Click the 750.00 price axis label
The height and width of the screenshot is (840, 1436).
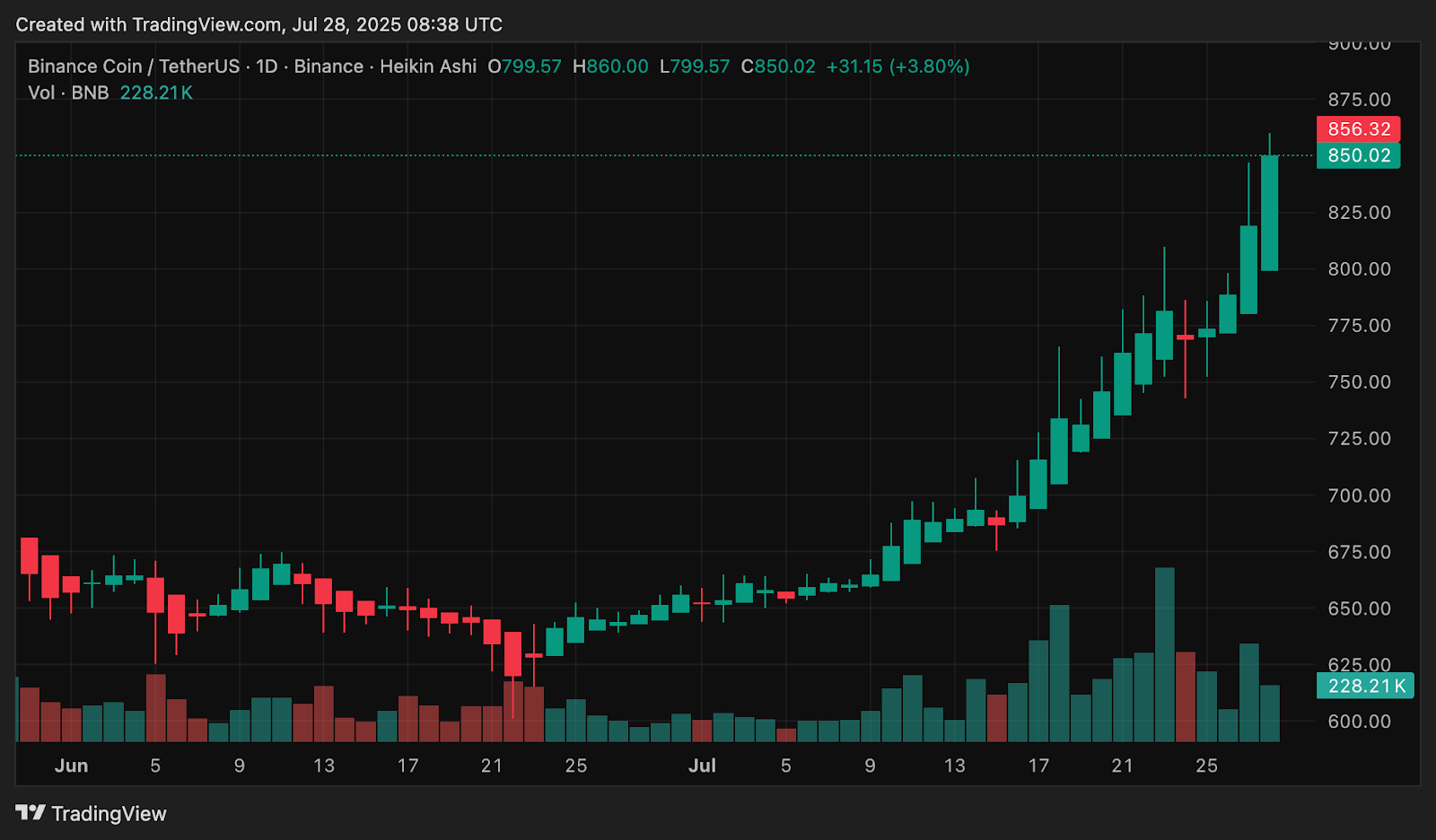[1360, 382]
